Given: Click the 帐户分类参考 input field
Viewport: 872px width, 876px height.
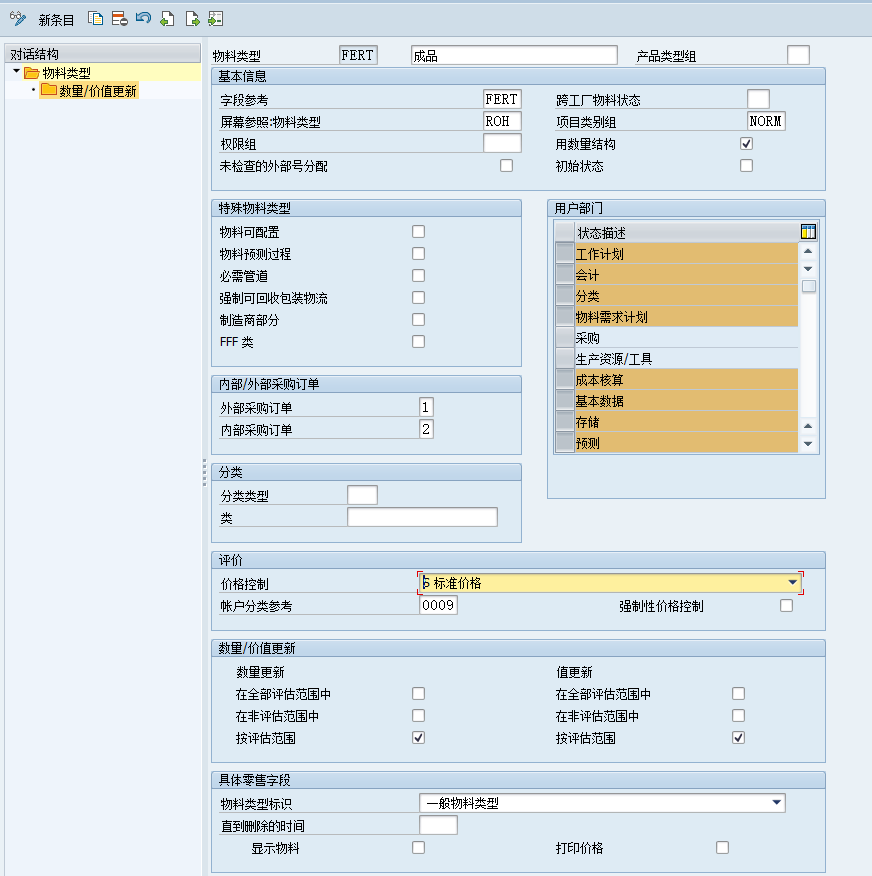Looking at the screenshot, I should pyautogui.click(x=438, y=605).
